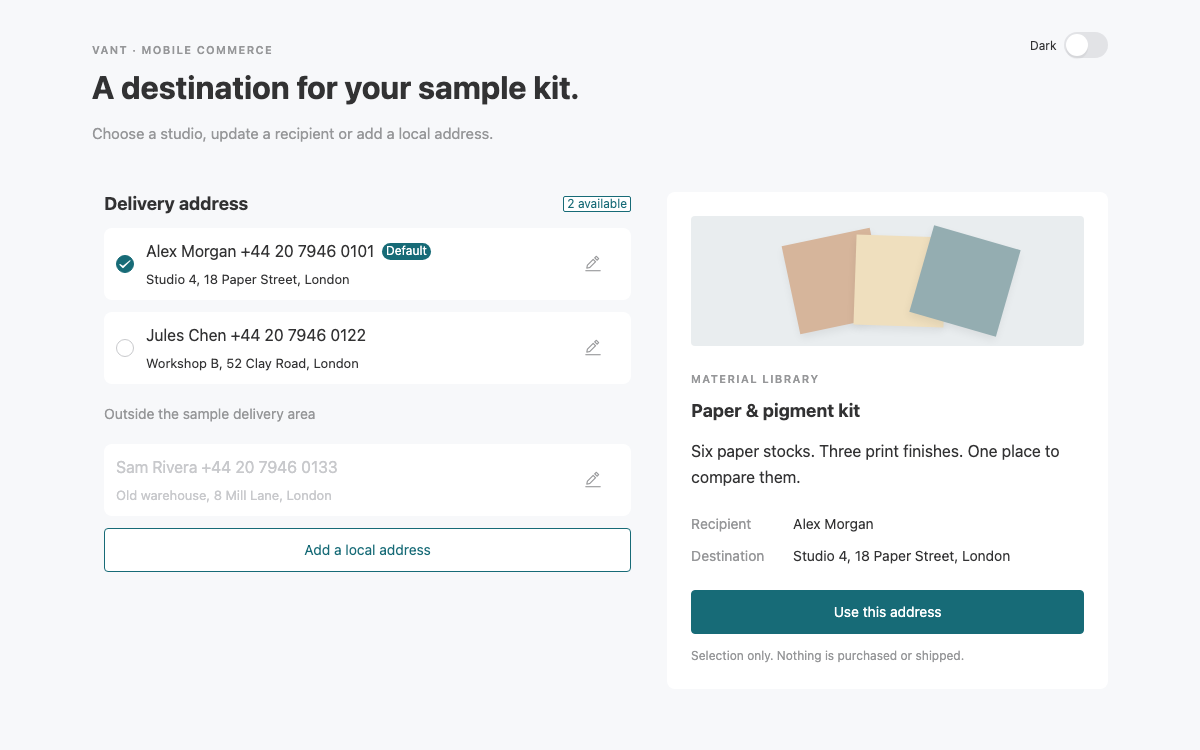Edit Alex Morgan's address with pencil icon
The height and width of the screenshot is (750, 1200).
click(593, 264)
